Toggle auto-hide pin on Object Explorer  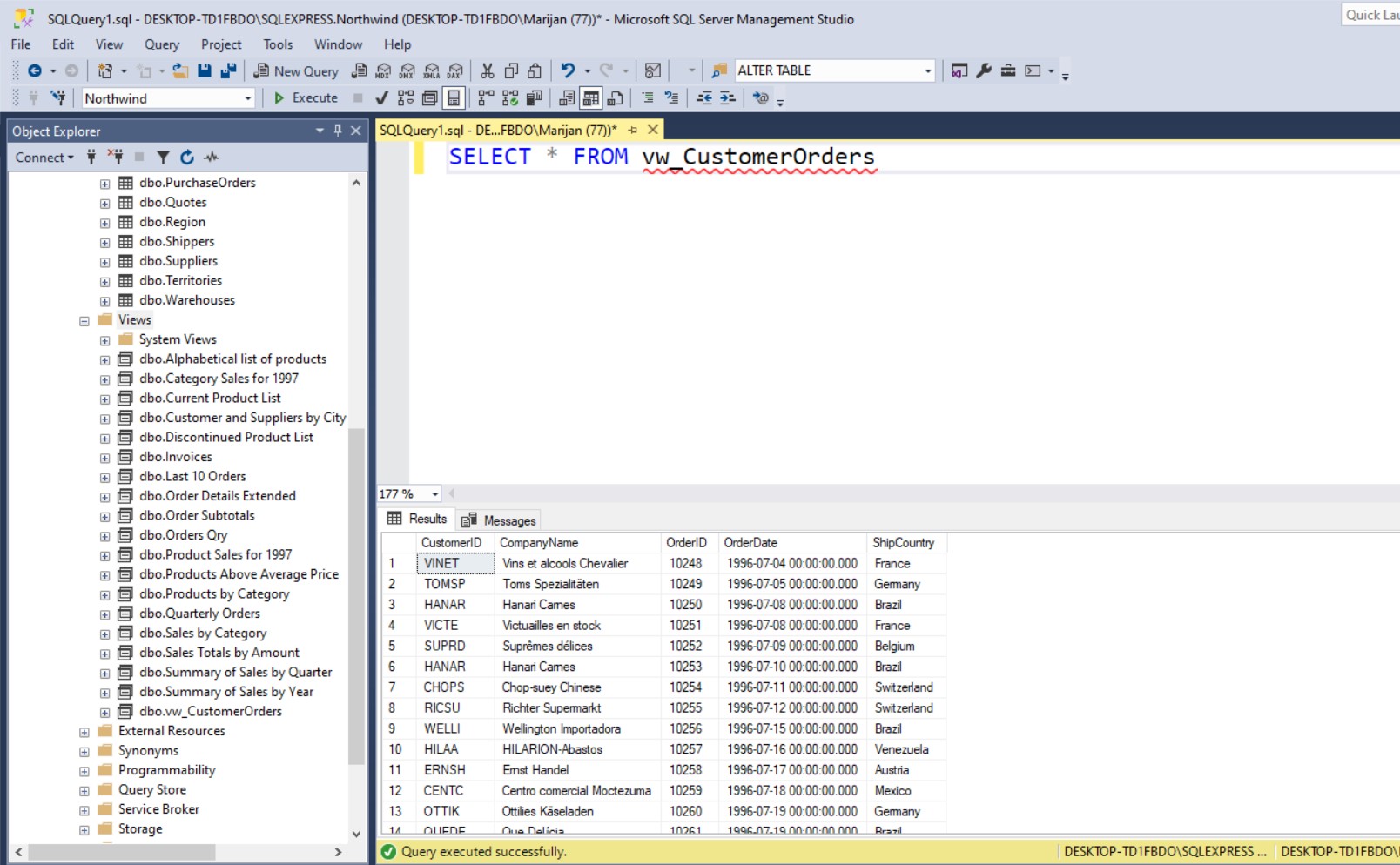338,131
